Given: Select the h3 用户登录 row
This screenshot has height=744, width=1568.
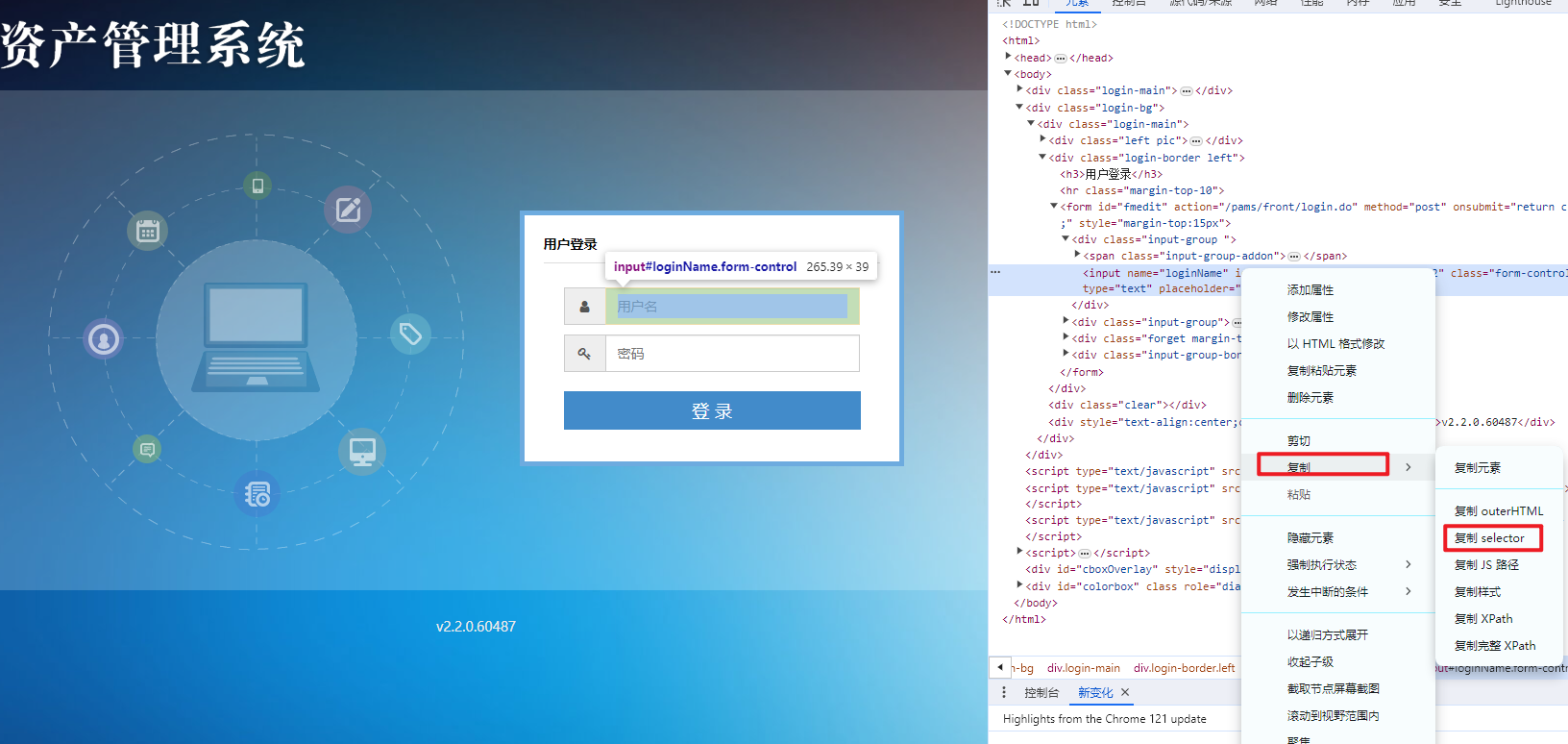Looking at the screenshot, I should click(1112, 174).
